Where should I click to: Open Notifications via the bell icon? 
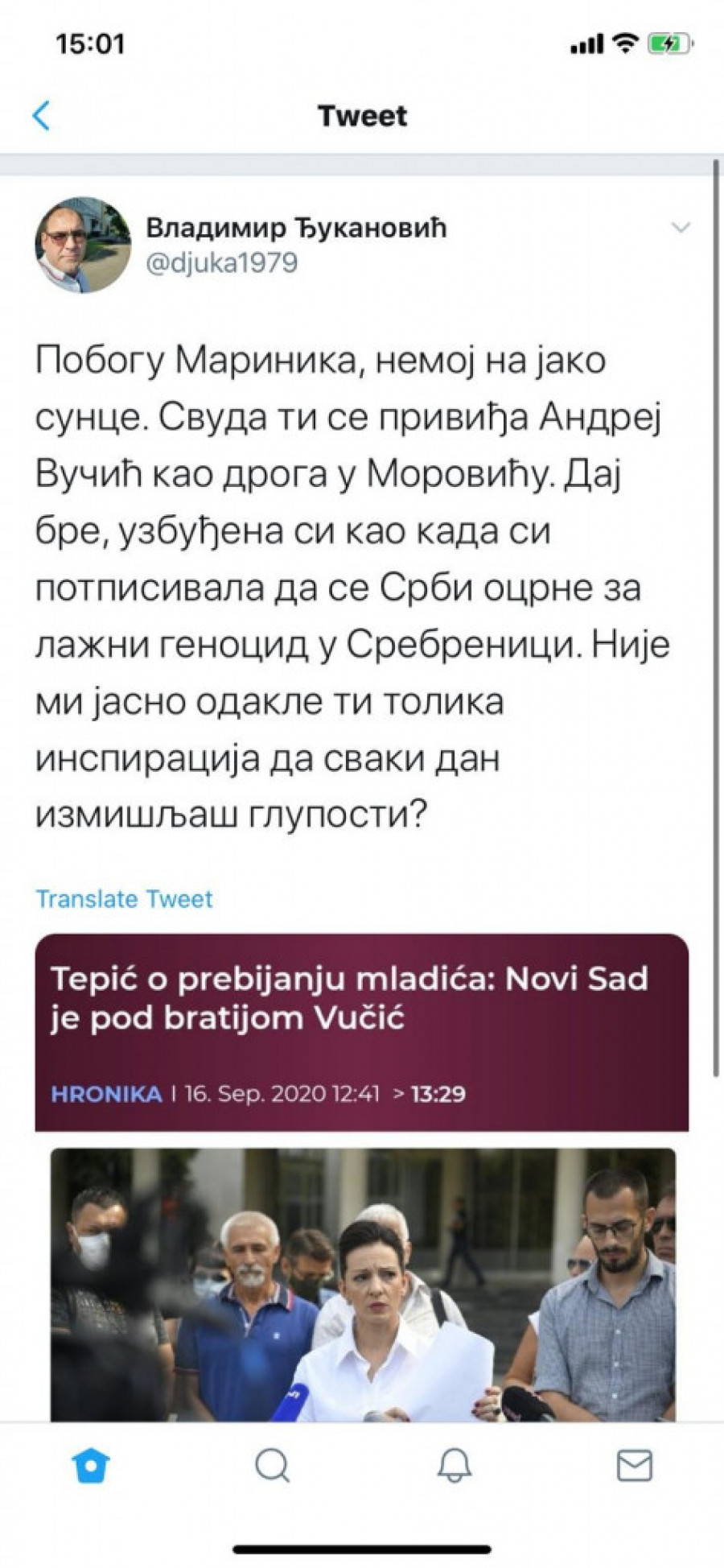pos(454,1466)
